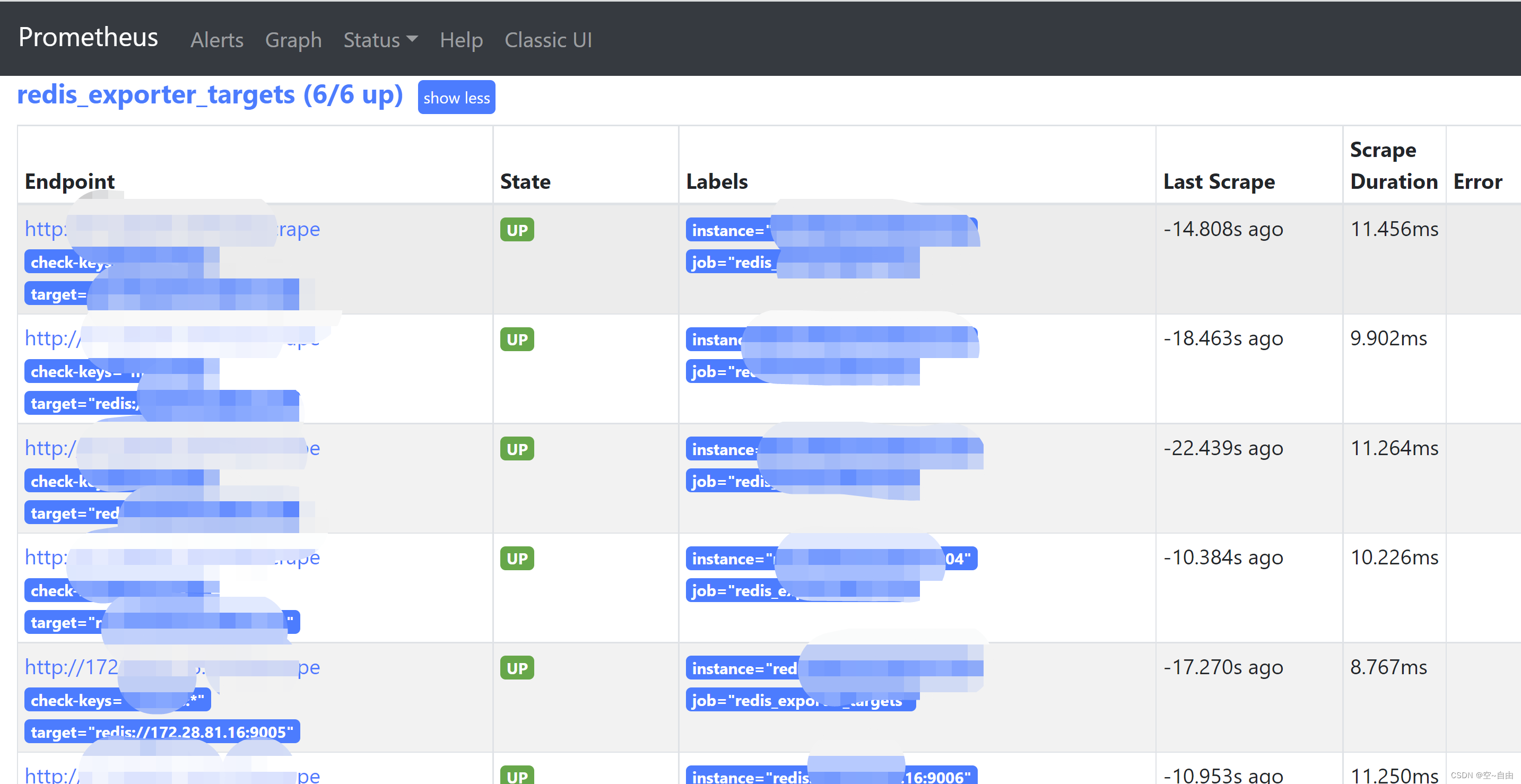
Task: Click the UP badge for -14.808s scrape row
Action: coord(517,230)
